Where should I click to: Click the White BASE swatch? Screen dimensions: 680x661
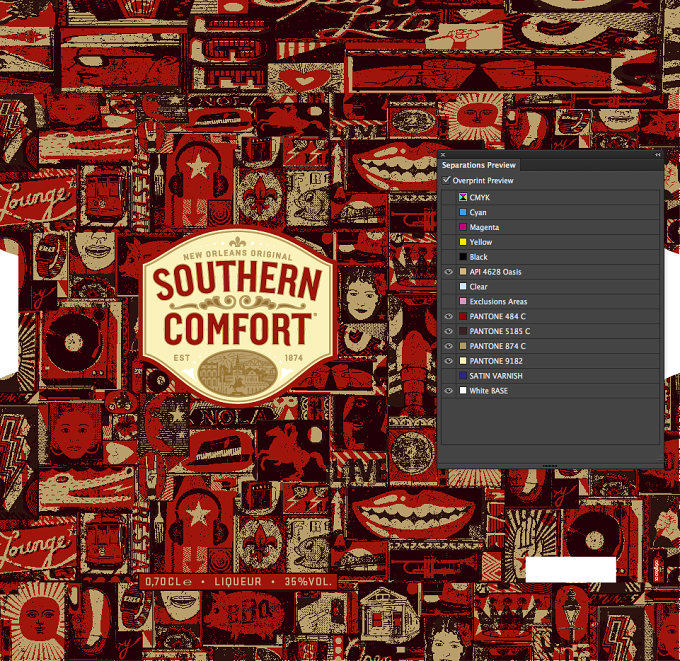click(x=463, y=390)
